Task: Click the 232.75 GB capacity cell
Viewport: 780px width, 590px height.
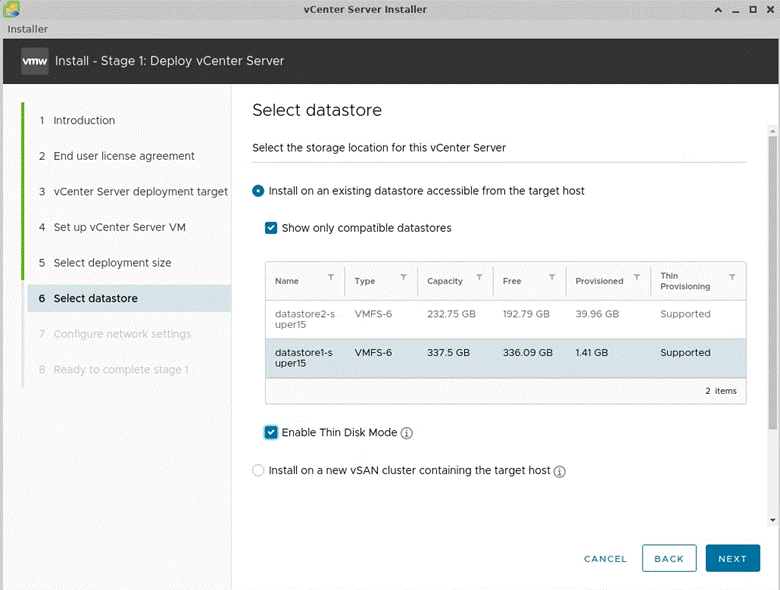Action: coord(451,314)
